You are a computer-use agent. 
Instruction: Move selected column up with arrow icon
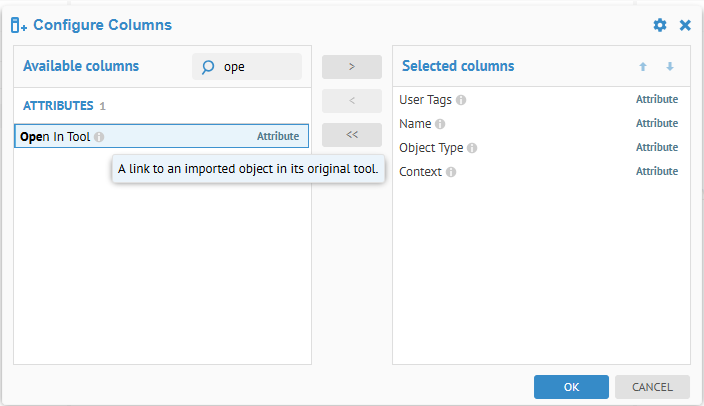[x=643, y=67]
